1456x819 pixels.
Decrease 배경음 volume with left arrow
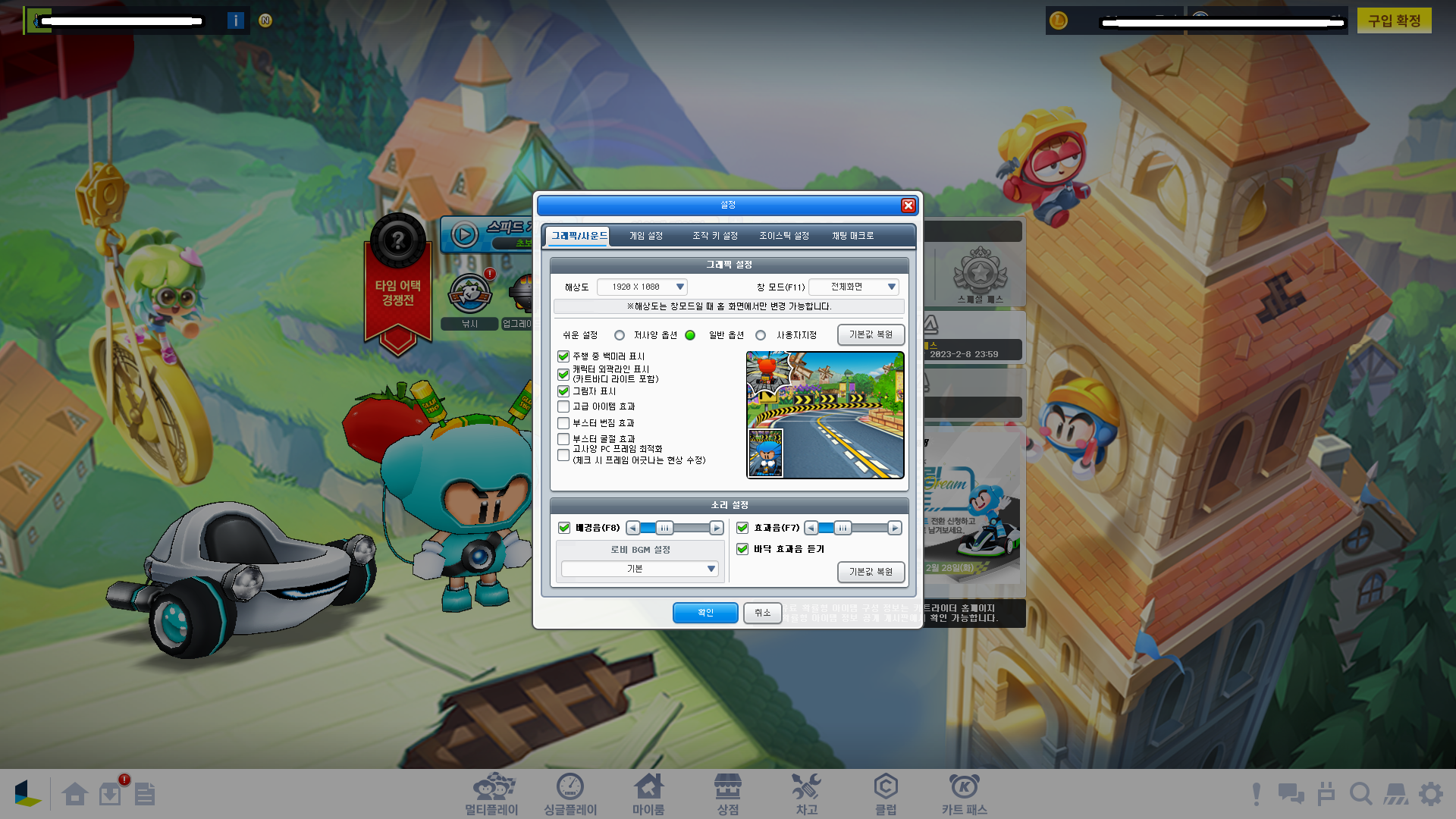click(633, 528)
